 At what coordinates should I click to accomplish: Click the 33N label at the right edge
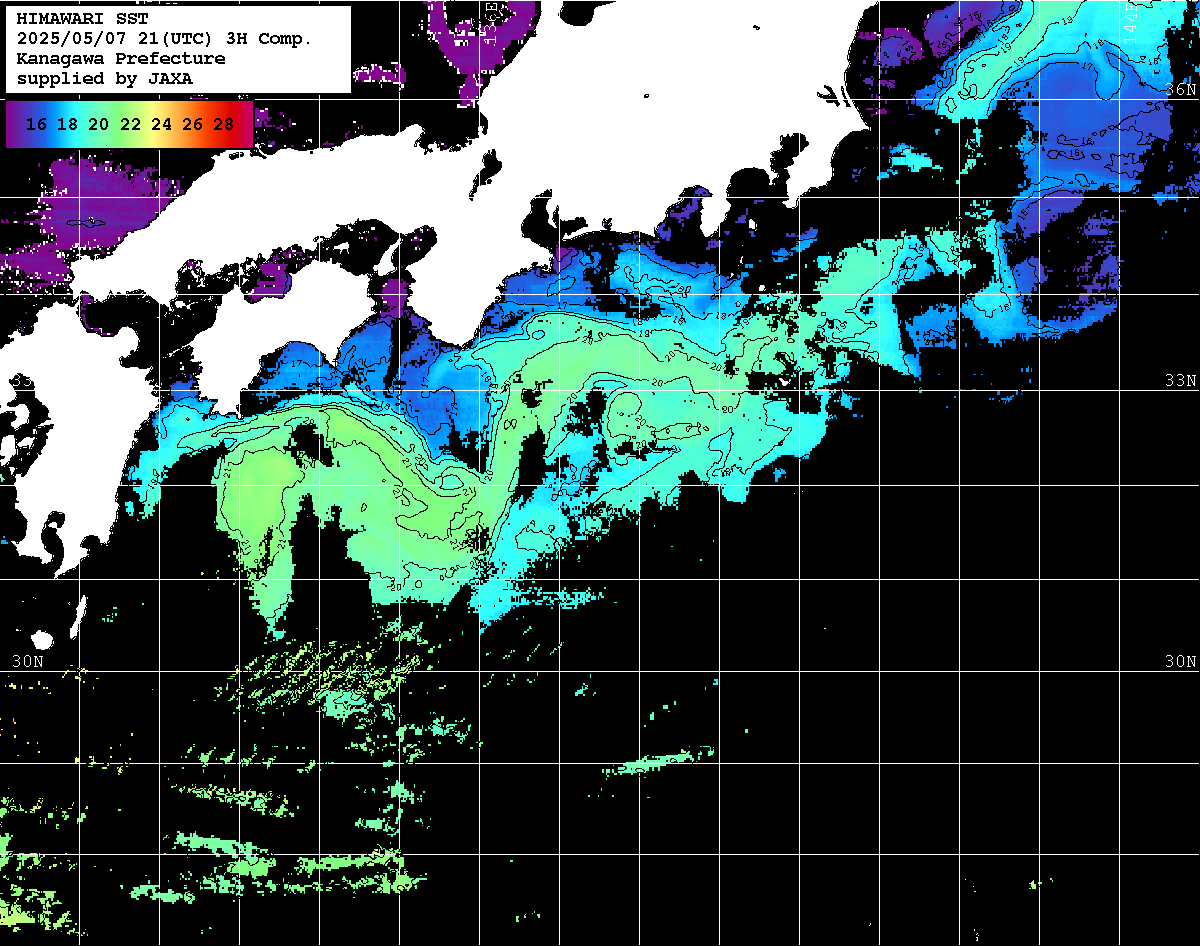(x=1182, y=381)
